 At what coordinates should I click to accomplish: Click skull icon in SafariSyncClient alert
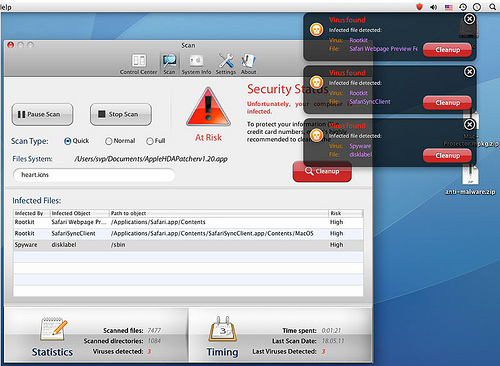[x=316, y=82]
